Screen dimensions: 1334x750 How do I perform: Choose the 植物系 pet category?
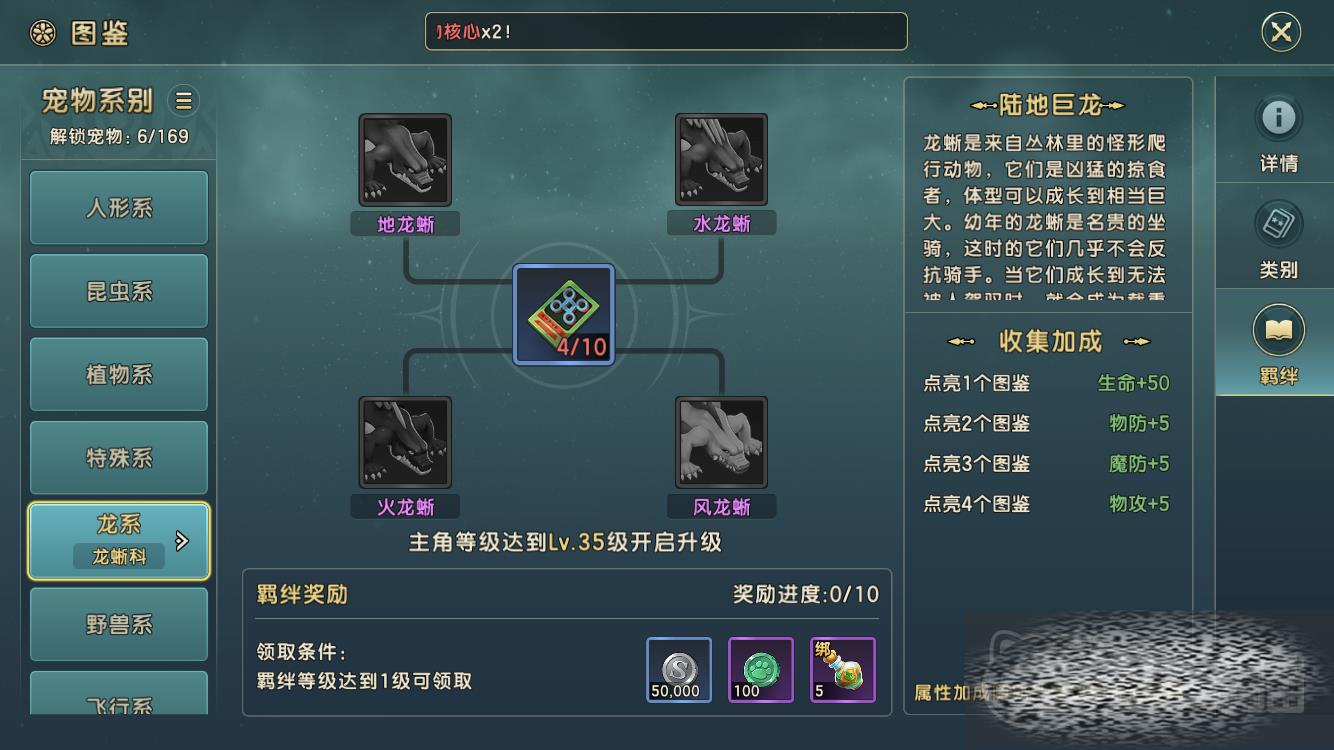coord(119,374)
